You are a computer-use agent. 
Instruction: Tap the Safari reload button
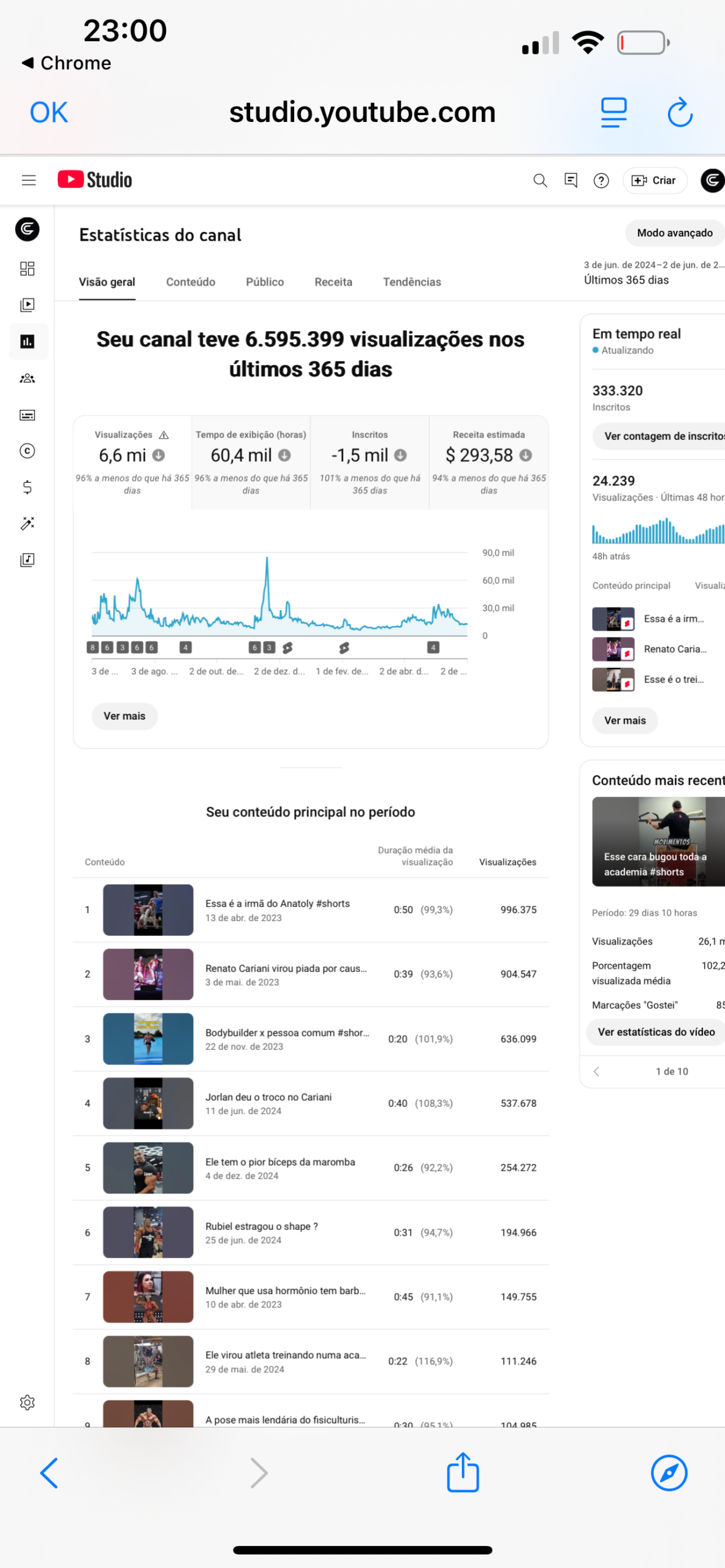point(680,113)
